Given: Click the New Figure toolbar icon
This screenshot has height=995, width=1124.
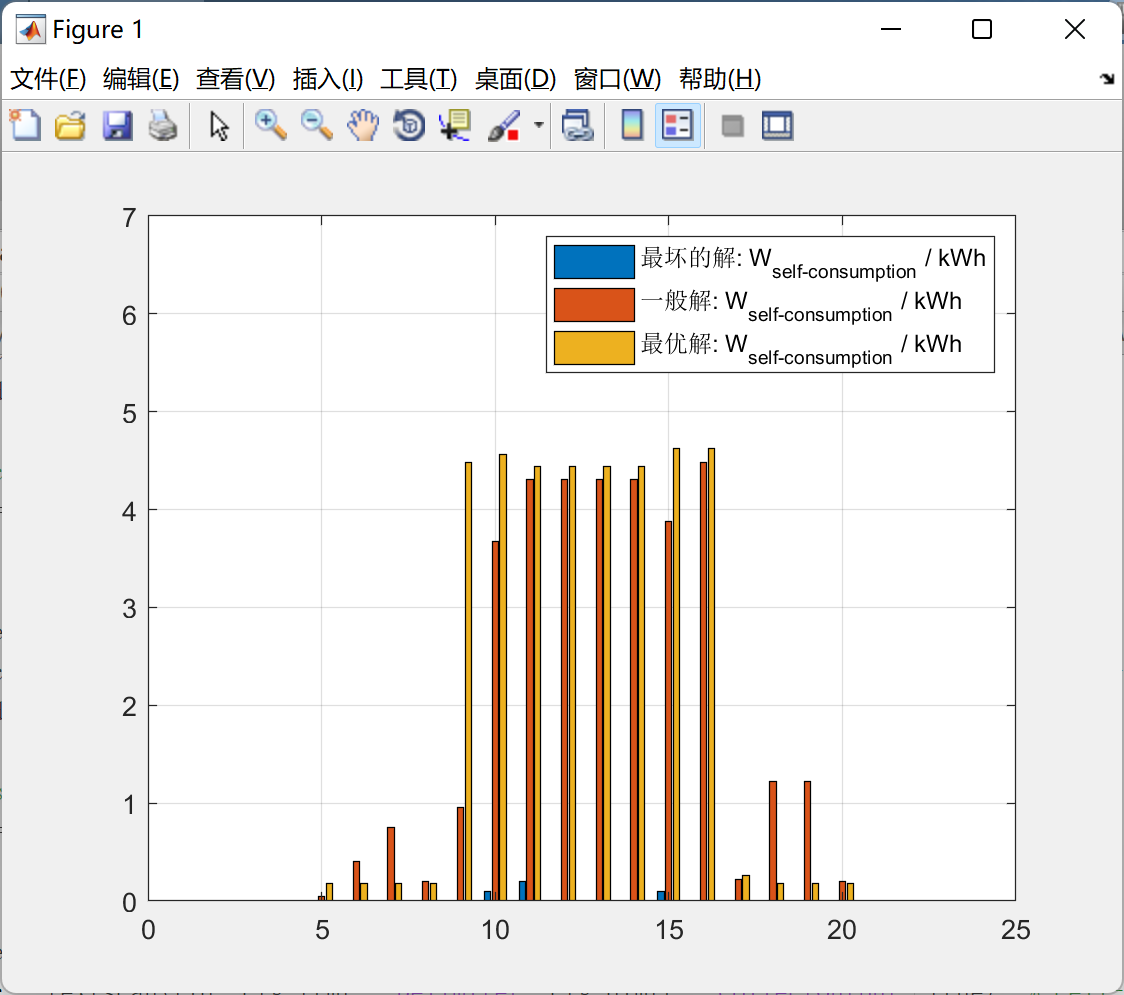Looking at the screenshot, I should pos(25,126).
